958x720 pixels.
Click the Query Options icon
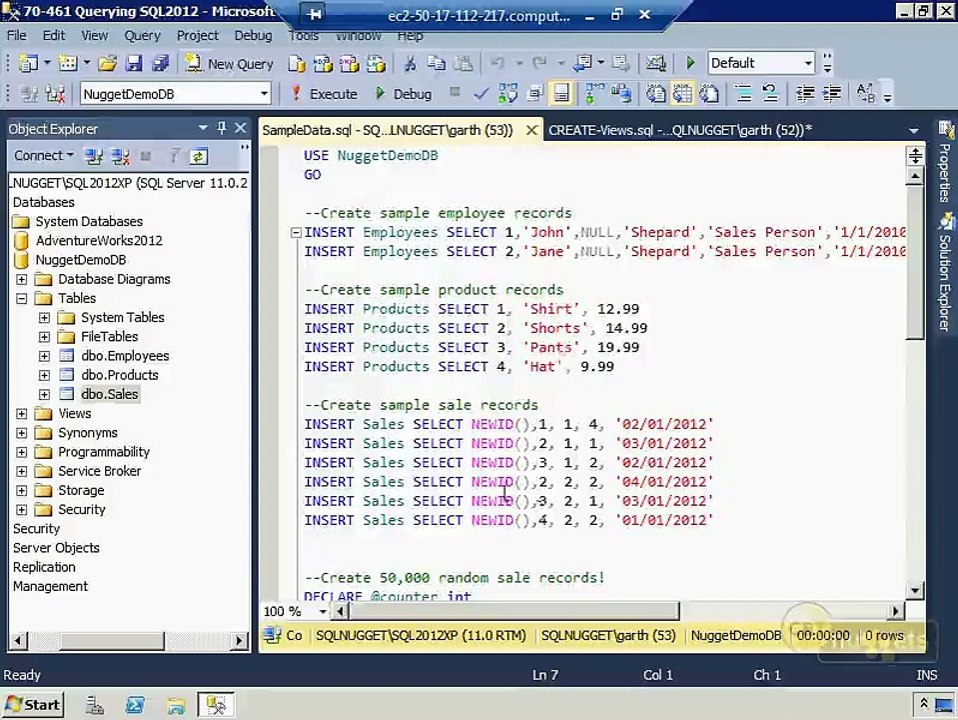coord(535,94)
